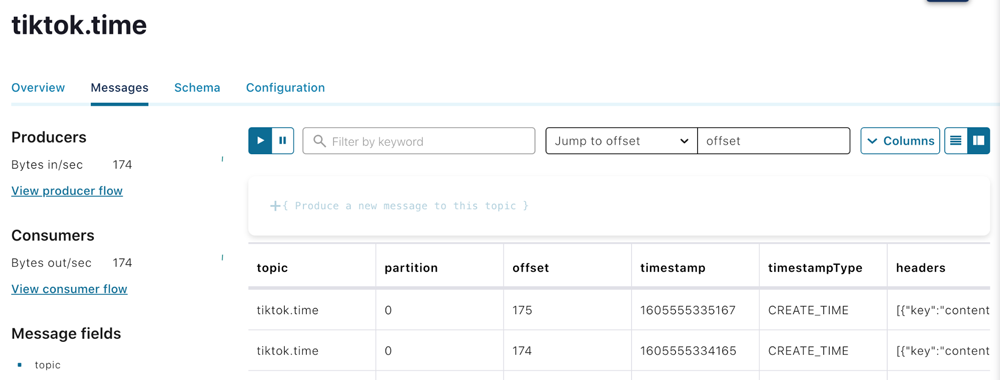Open View producer flow link

coord(67,191)
